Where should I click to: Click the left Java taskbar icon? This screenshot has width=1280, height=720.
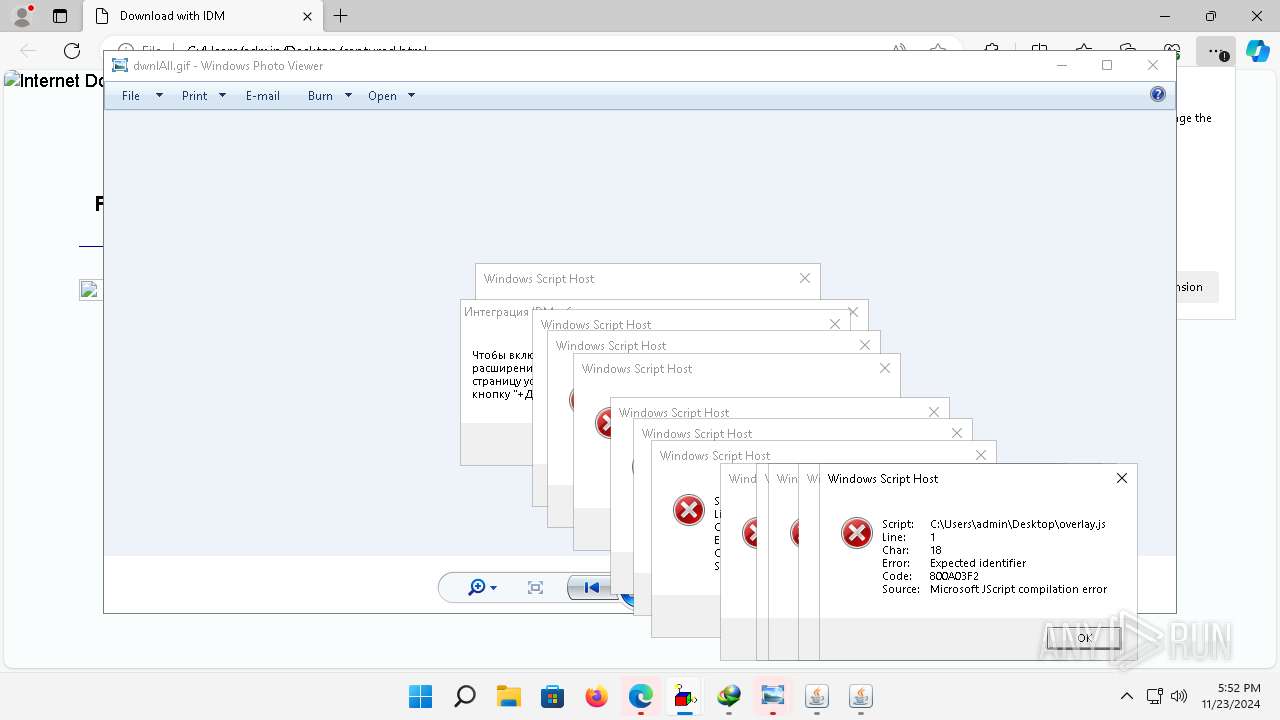[x=817, y=696]
